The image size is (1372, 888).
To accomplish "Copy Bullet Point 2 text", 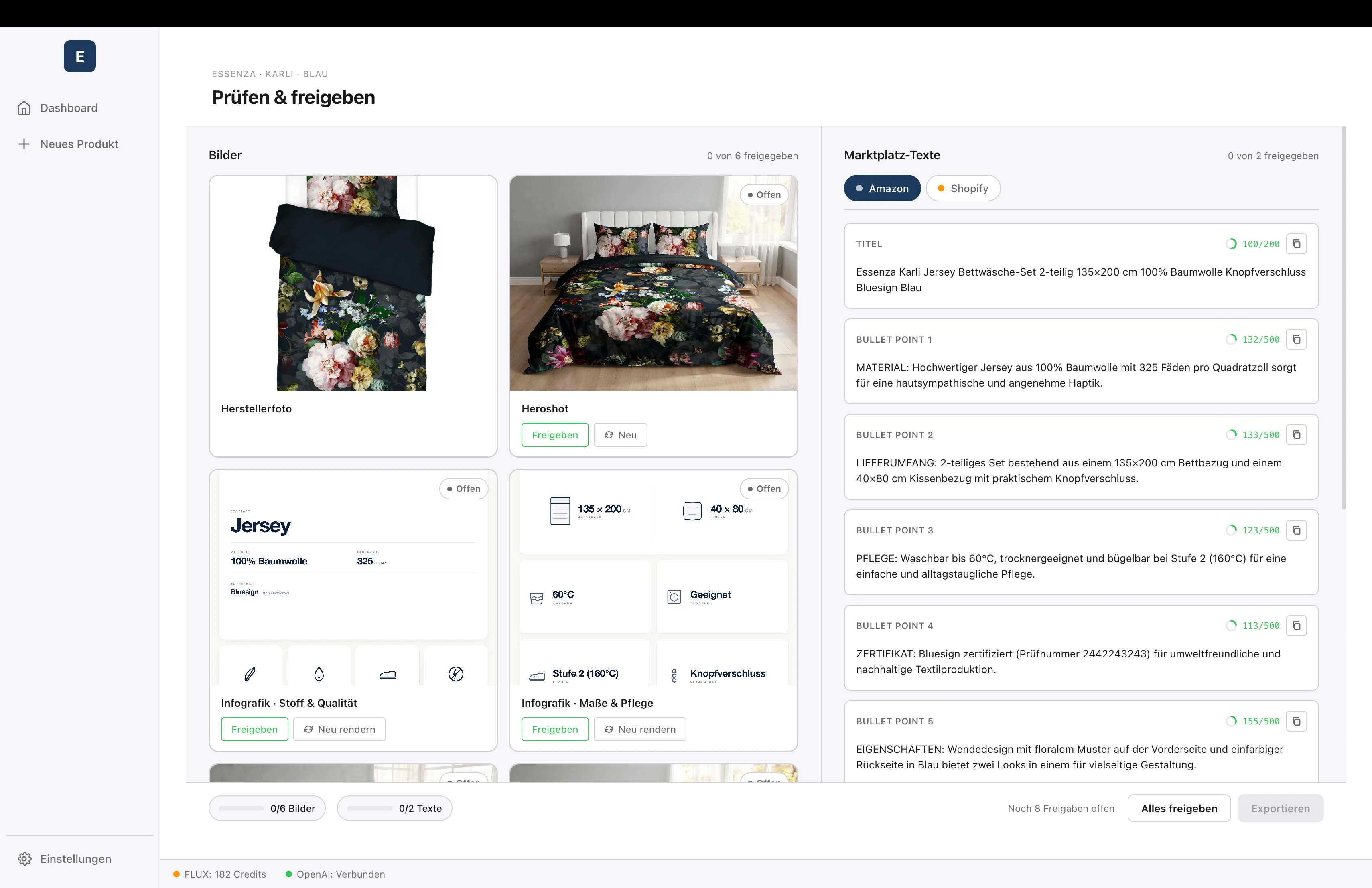I will point(1297,435).
